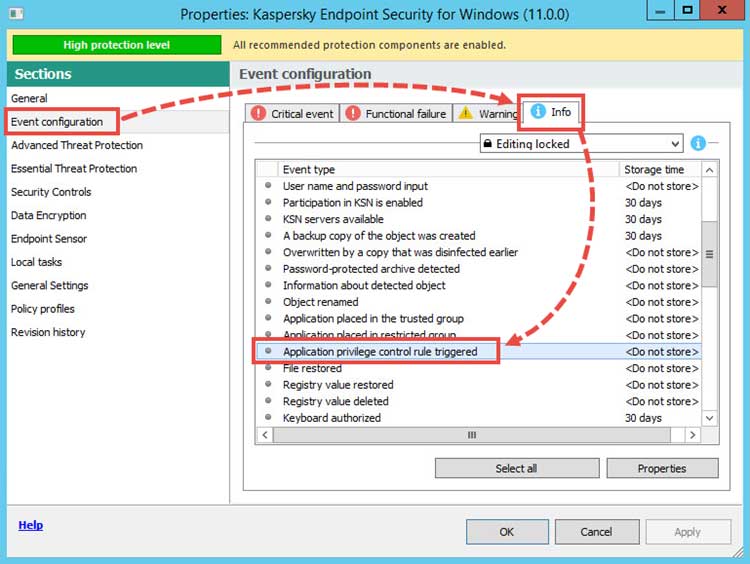Screen dimensions: 750x564
Task: Click the horizontal scrollbar right arrow
Action: (693, 435)
